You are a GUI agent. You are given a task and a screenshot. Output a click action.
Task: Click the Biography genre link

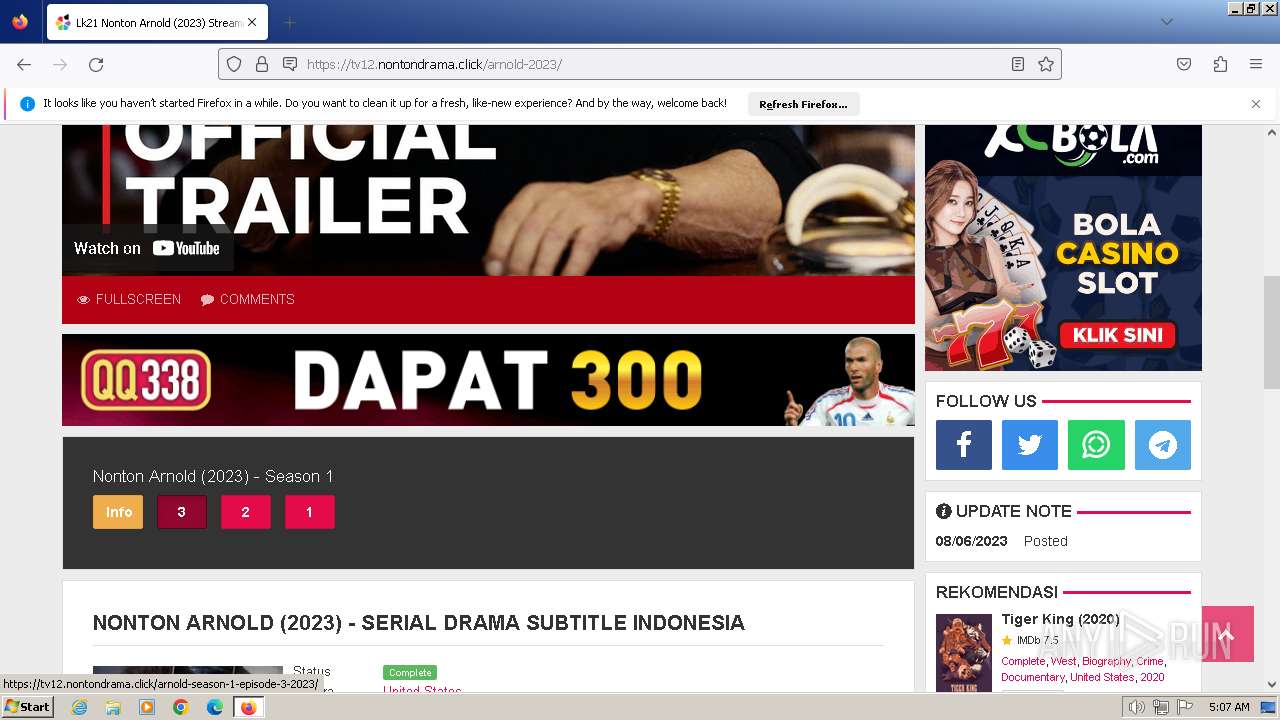[1106, 661]
